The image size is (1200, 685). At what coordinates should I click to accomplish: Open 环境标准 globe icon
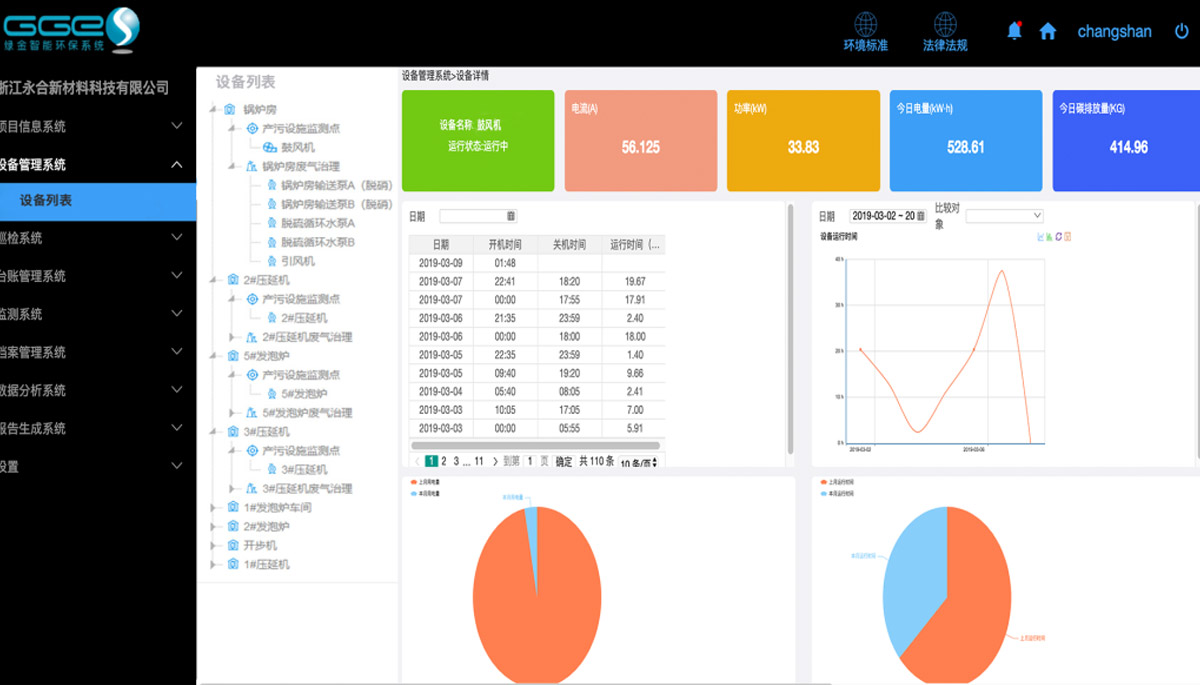coord(865,25)
